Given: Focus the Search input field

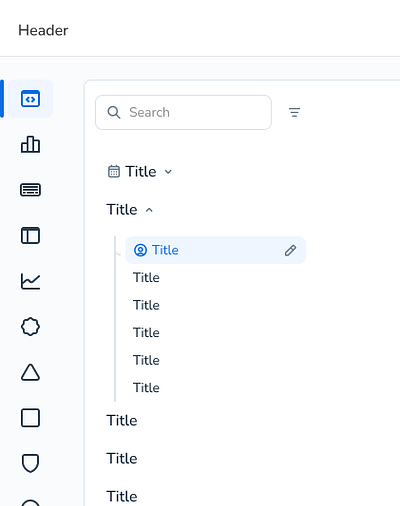Looking at the screenshot, I should click(x=183, y=112).
